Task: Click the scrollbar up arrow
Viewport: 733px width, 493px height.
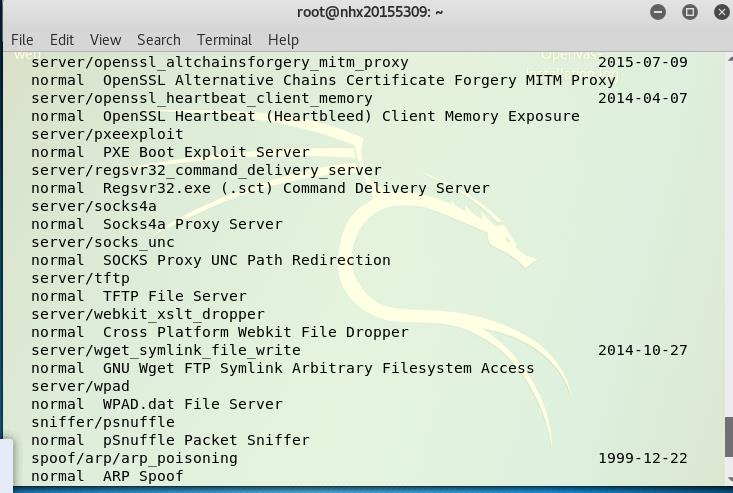Action: tap(729, 58)
